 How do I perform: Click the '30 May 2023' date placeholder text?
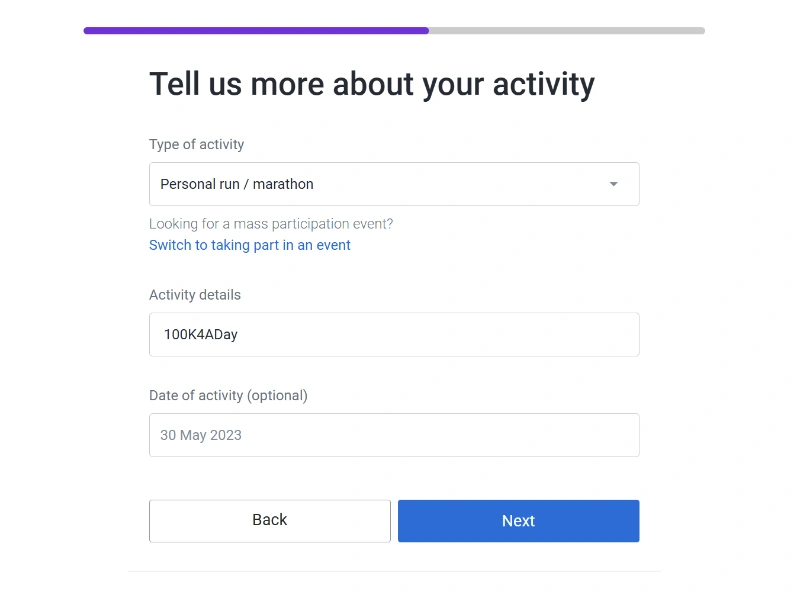pos(201,435)
